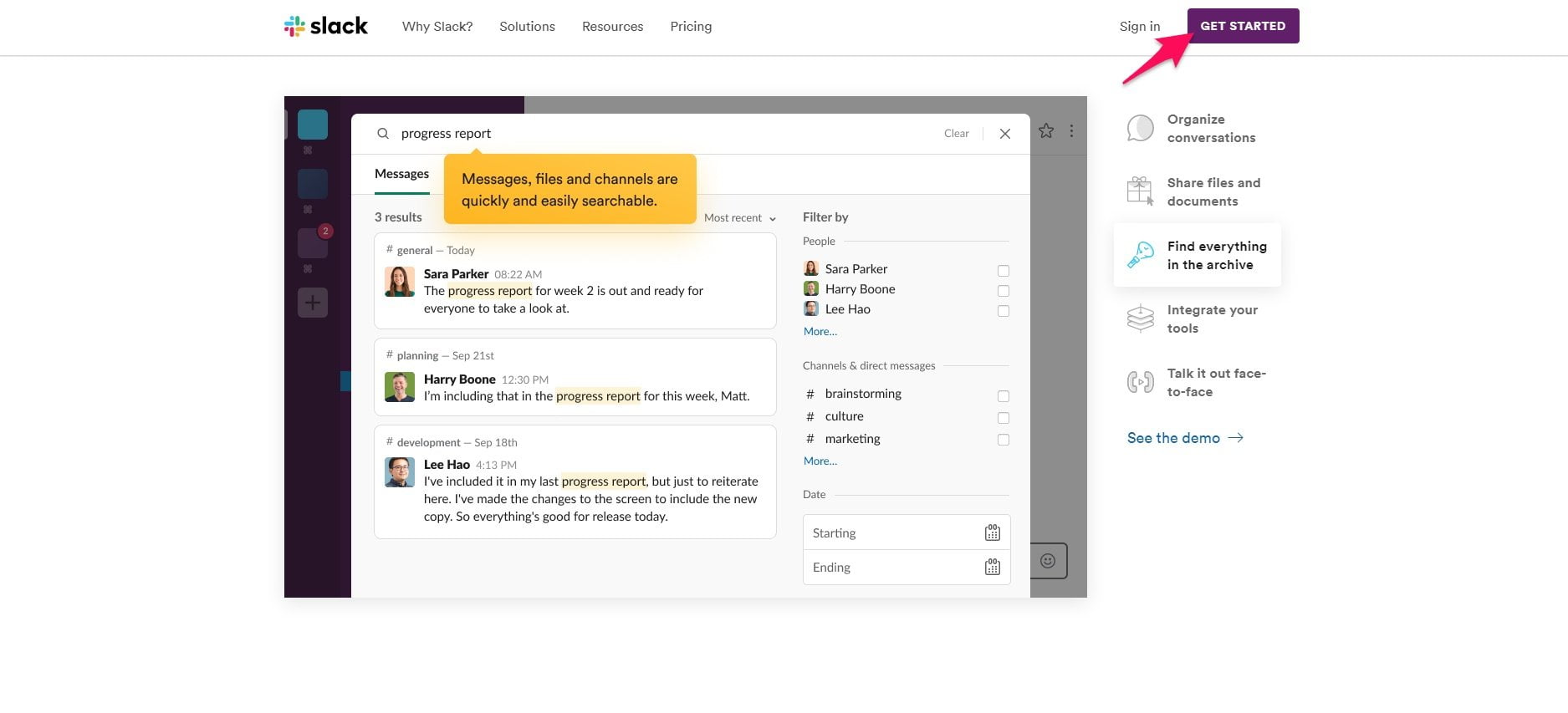
Task: Click the speech bubble Organize icon
Action: (1141, 128)
